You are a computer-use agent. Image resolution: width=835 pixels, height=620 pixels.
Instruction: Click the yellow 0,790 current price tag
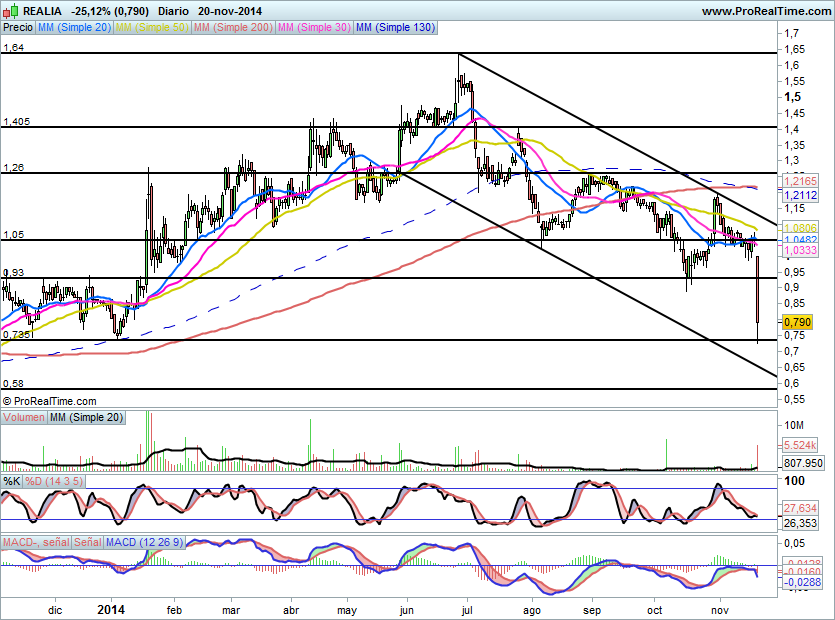coord(796,322)
